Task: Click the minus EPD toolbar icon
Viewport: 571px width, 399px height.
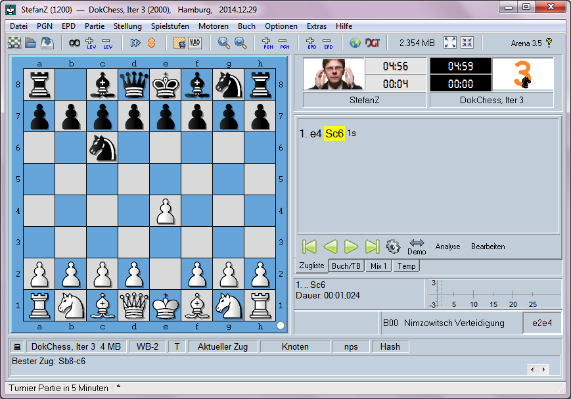Action: coord(328,43)
